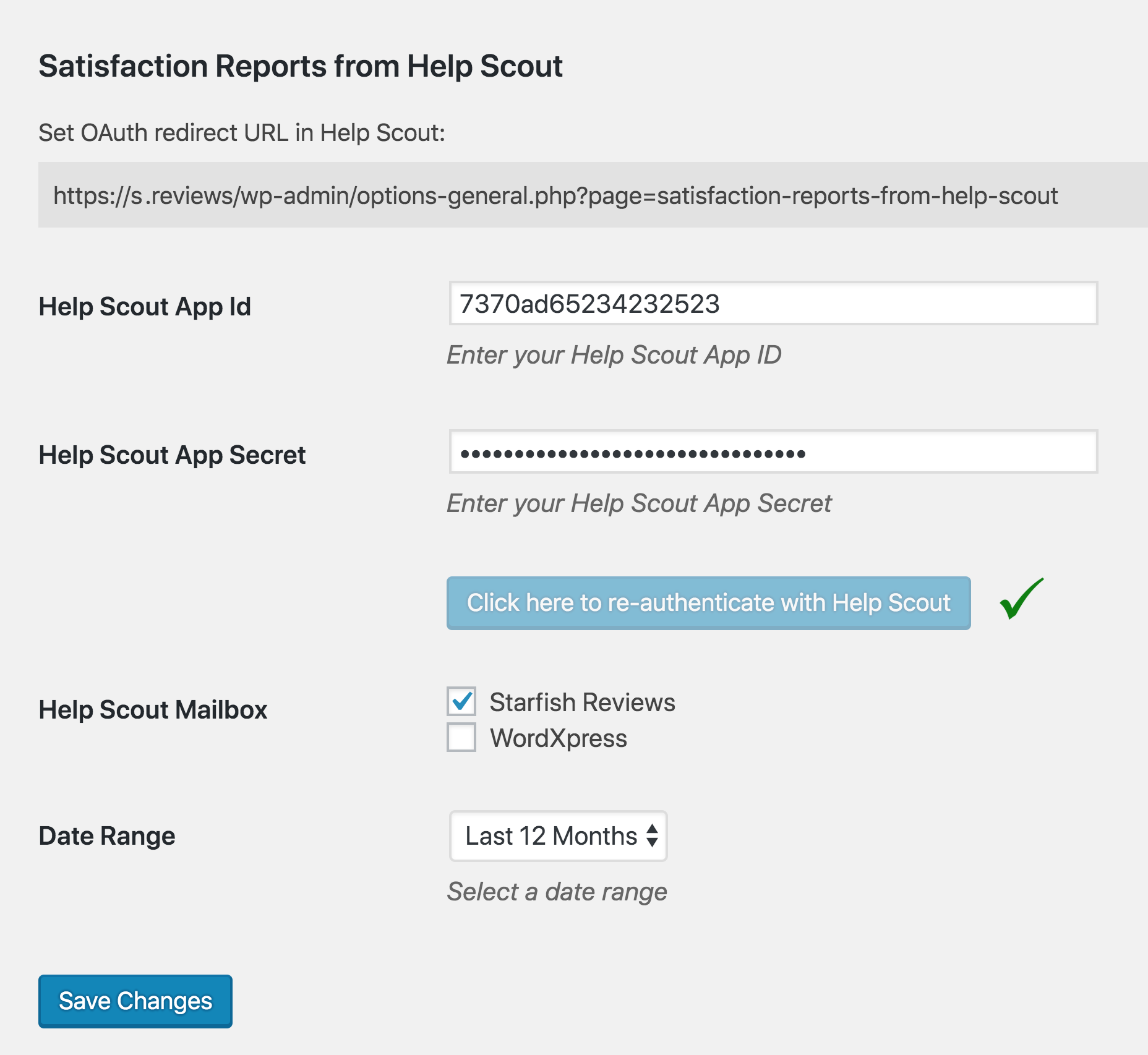Check the Starfish Reviews mailbox checkbox

[x=461, y=701]
